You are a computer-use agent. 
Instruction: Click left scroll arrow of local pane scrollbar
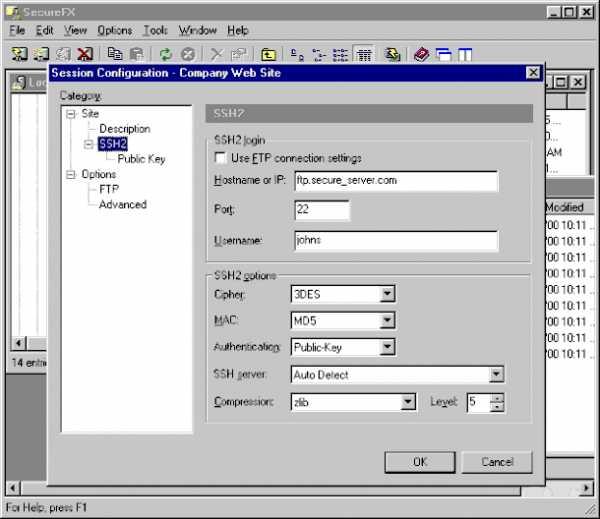(x=19, y=343)
